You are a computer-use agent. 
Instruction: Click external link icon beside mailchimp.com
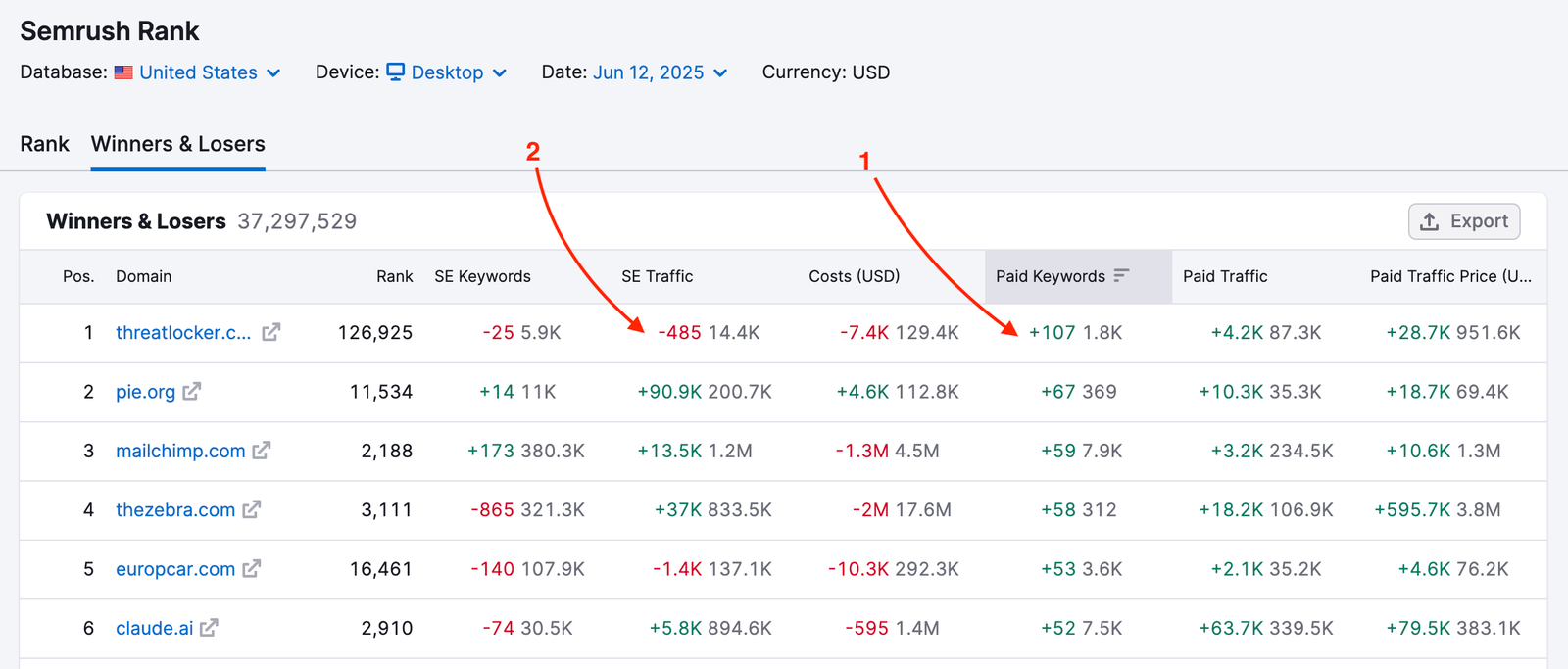point(262,451)
